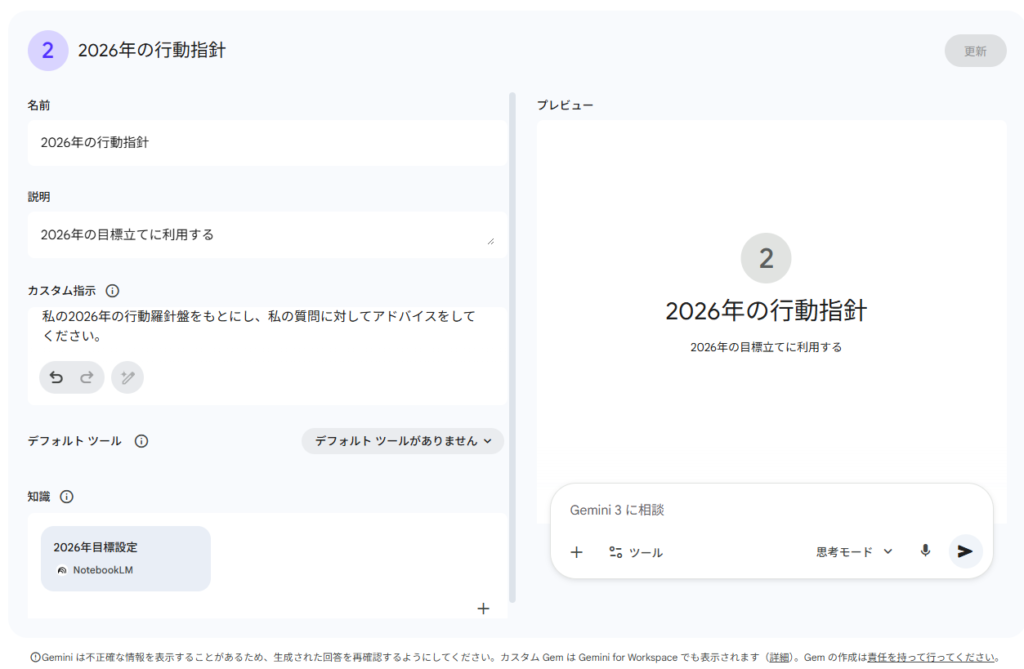
Task: Send the message with the arrow icon
Action: (965, 551)
